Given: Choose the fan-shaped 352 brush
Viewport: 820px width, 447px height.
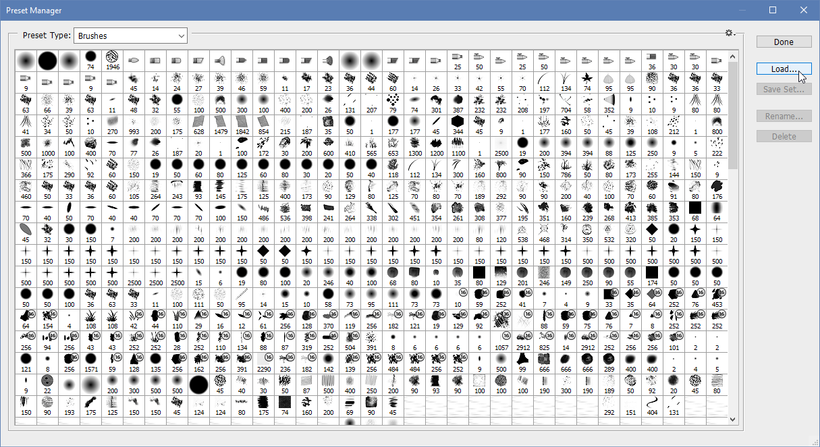Looking at the screenshot, I should click(x=609, y=104).
